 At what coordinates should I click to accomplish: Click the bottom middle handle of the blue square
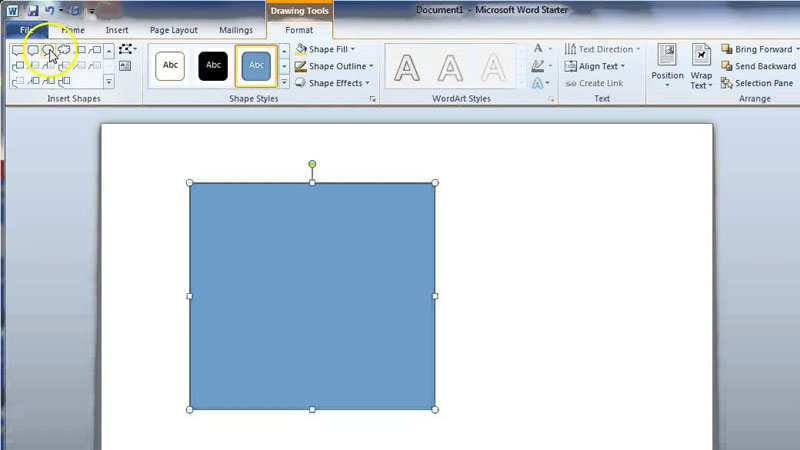tap(312, 409)
